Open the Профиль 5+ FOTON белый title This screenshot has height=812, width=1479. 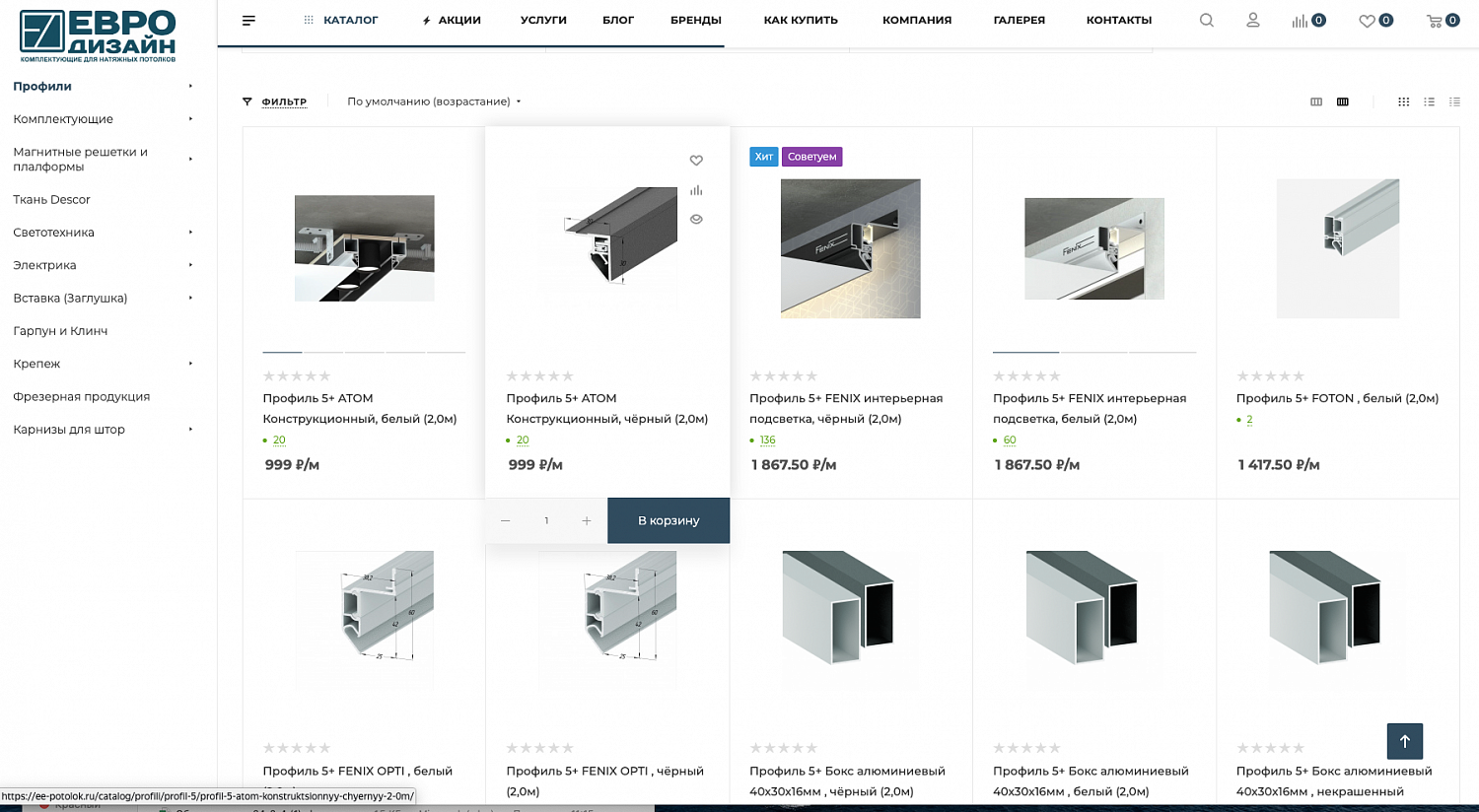coord(1337,398)
